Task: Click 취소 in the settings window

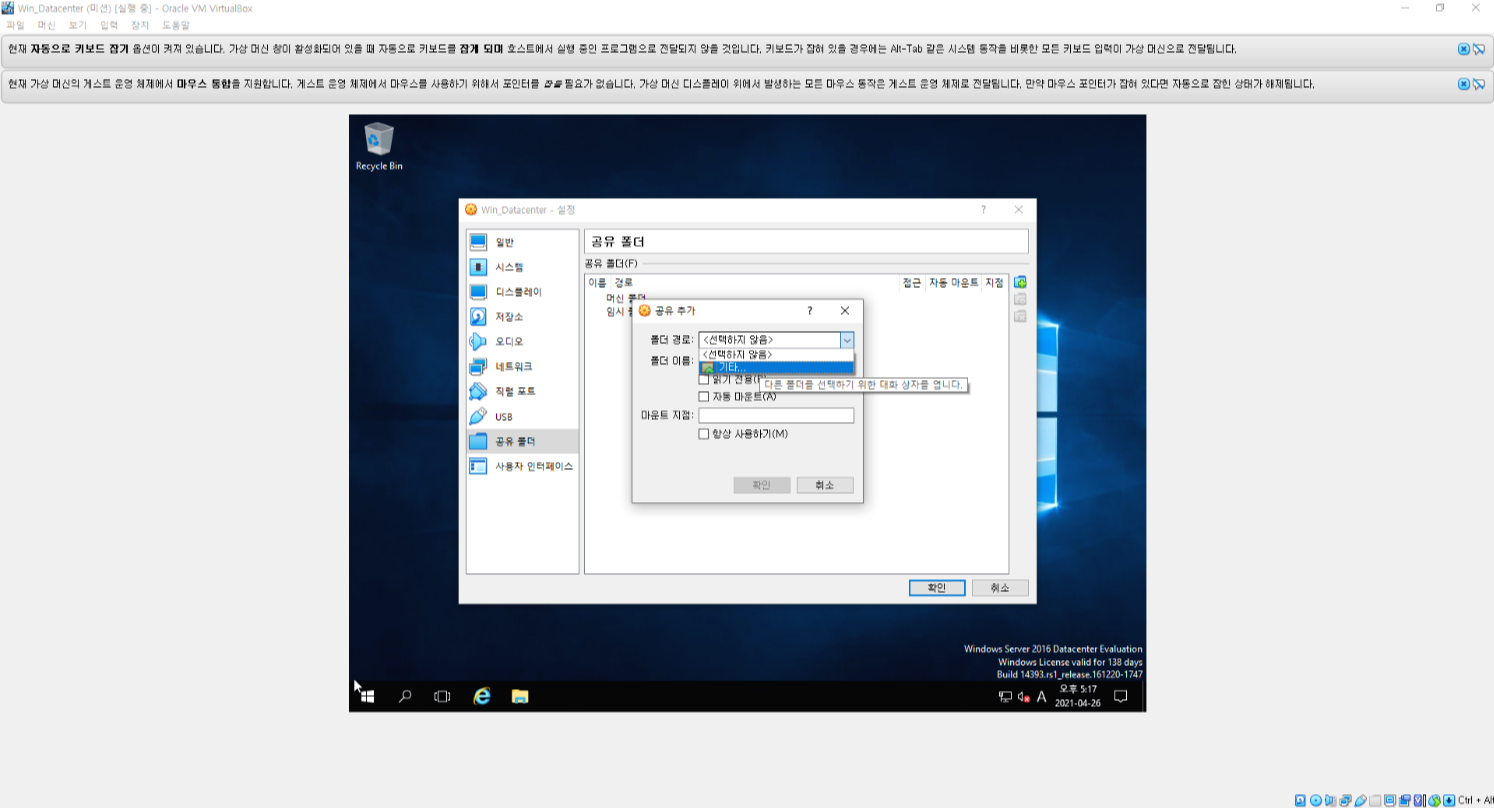Action: pyautogui.click(x=1000, y=588)
